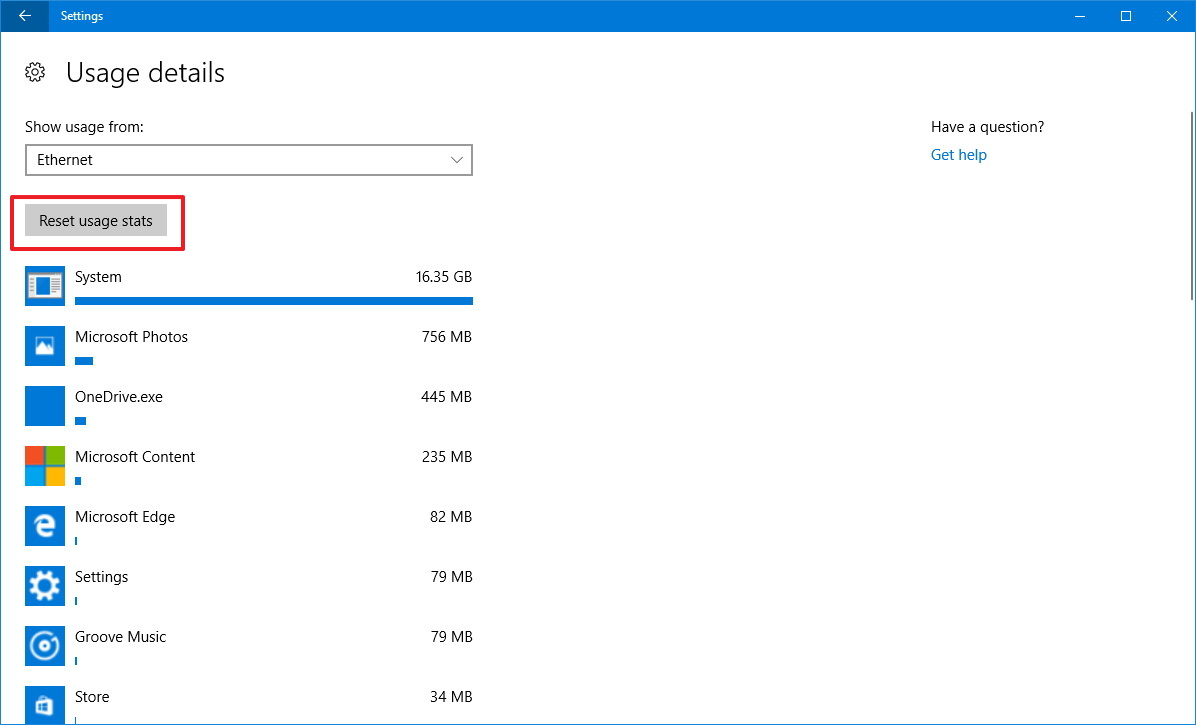
Task: Click the Have a question? text
Action: click(x=988, y=127)
